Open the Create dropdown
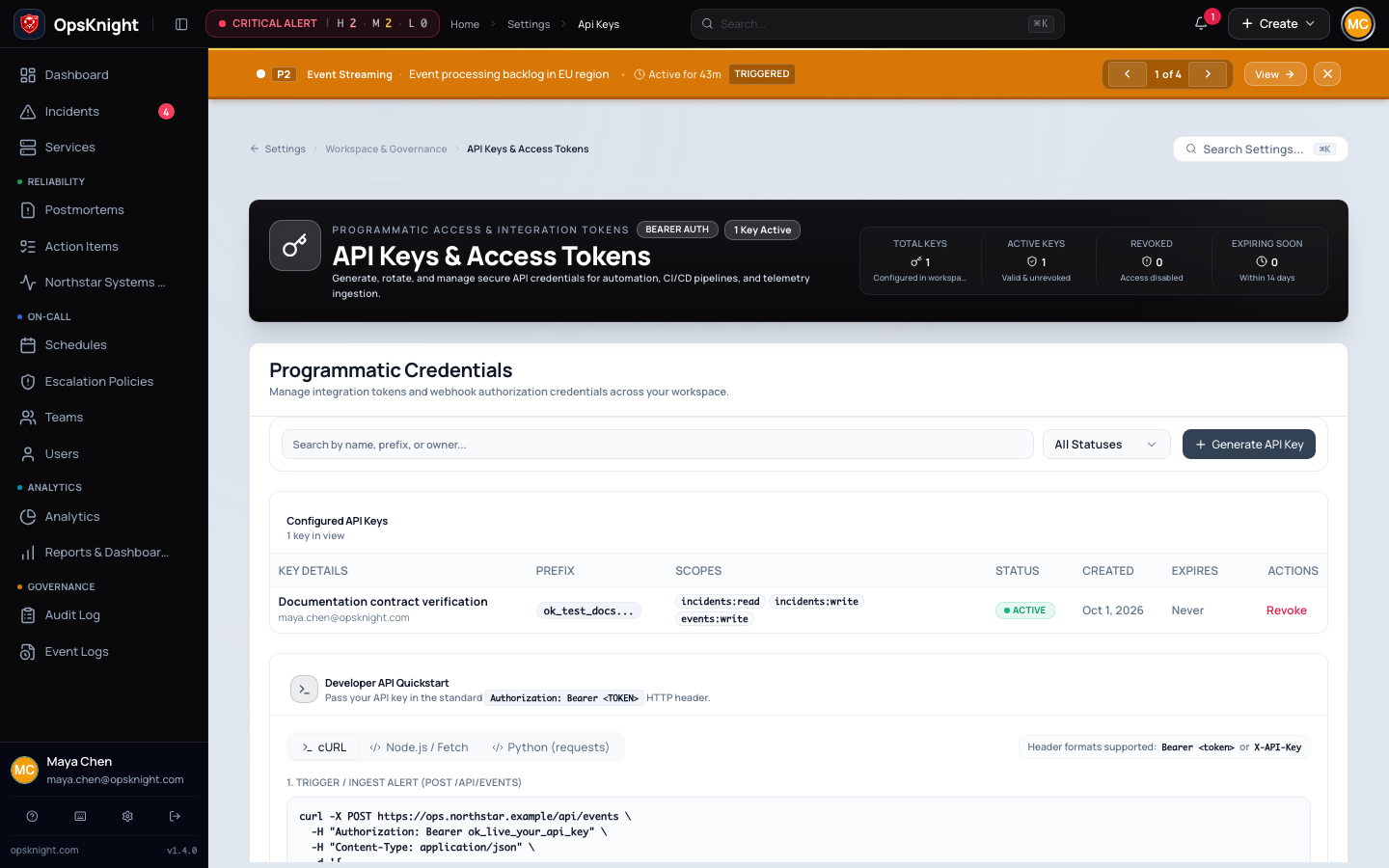The image size is (1389, 868). tap(1278, 24)
